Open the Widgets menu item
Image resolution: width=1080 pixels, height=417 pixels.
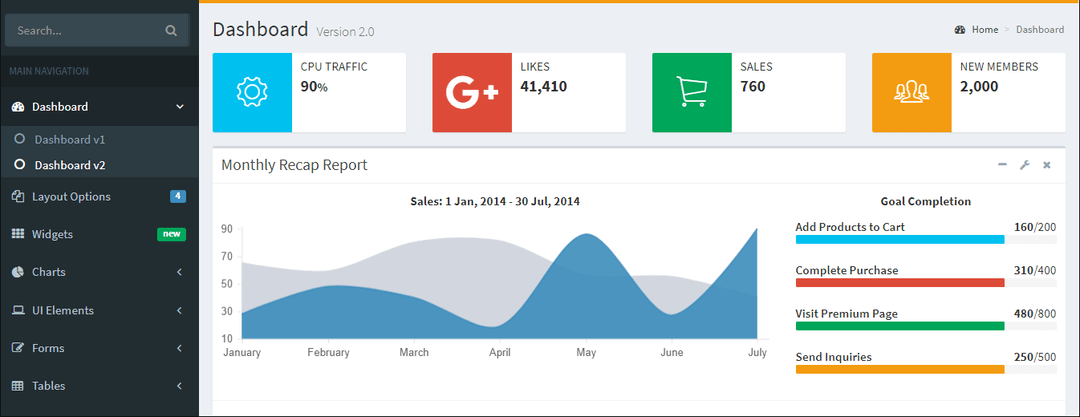pyautogui.click(x=52, y=234)
